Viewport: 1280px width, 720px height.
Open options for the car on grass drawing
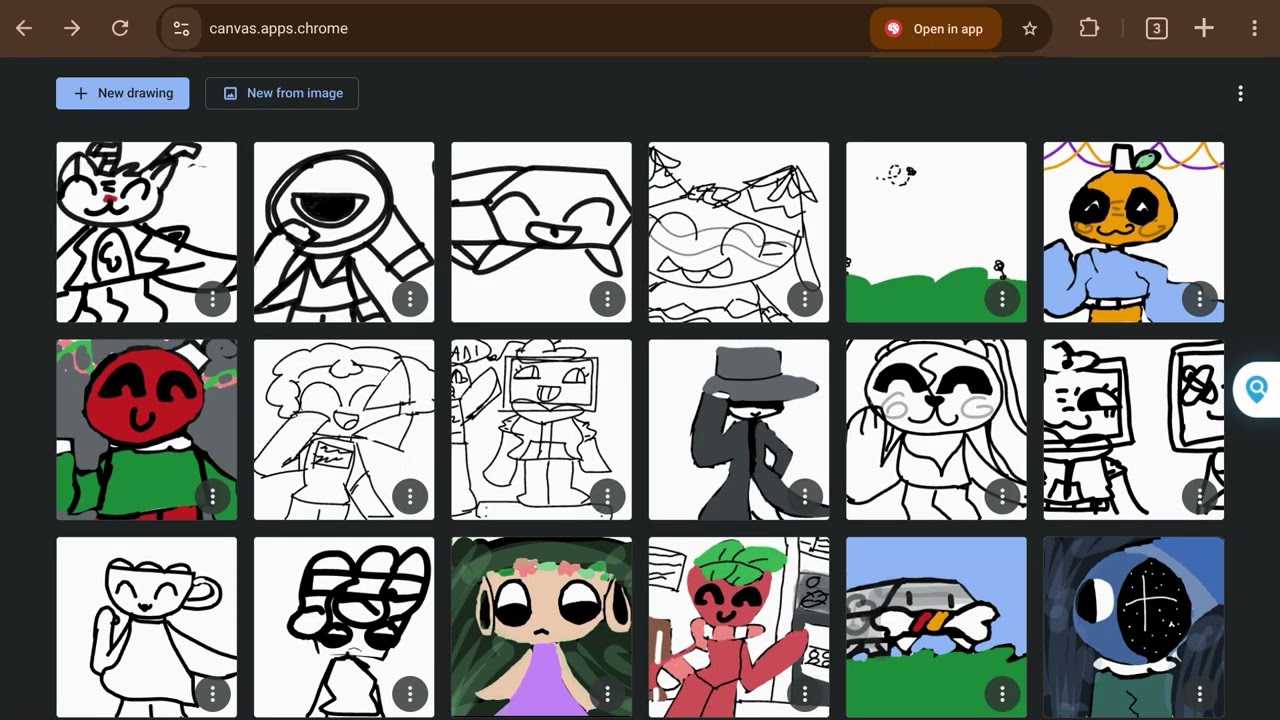coord(1002,693)
